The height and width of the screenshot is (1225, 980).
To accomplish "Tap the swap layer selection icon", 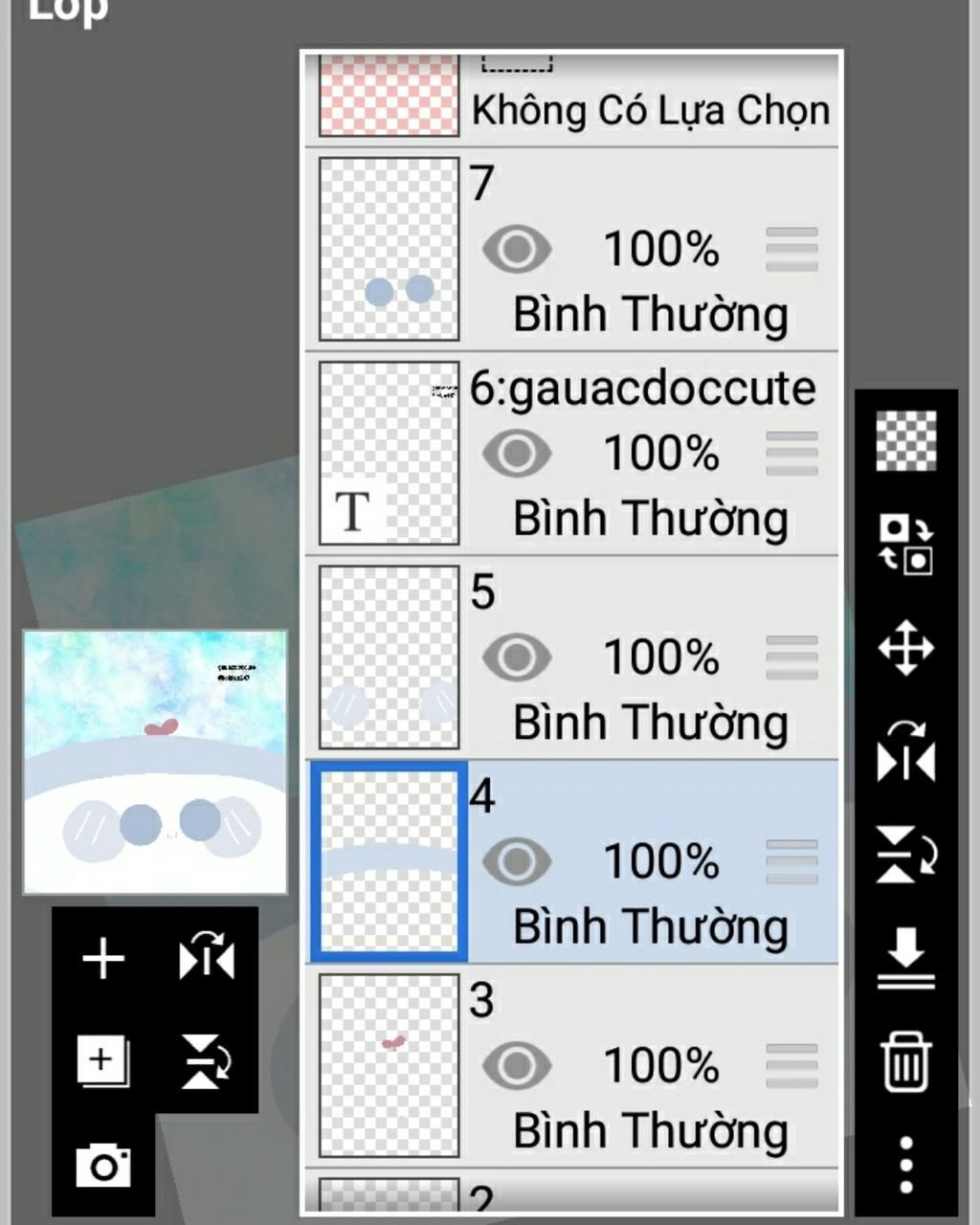I will [905, 544].
